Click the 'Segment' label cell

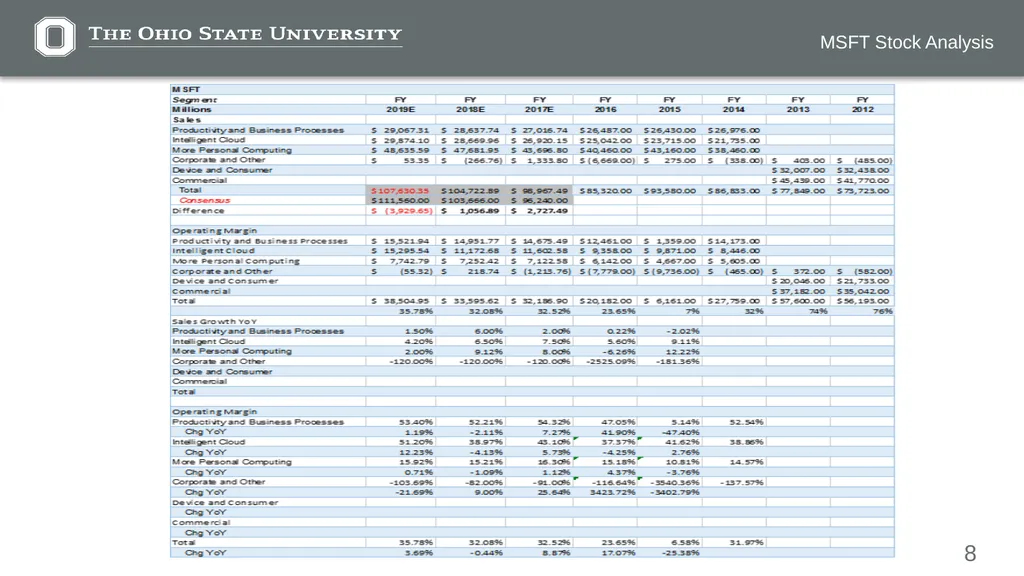click(x=194, y=100)
